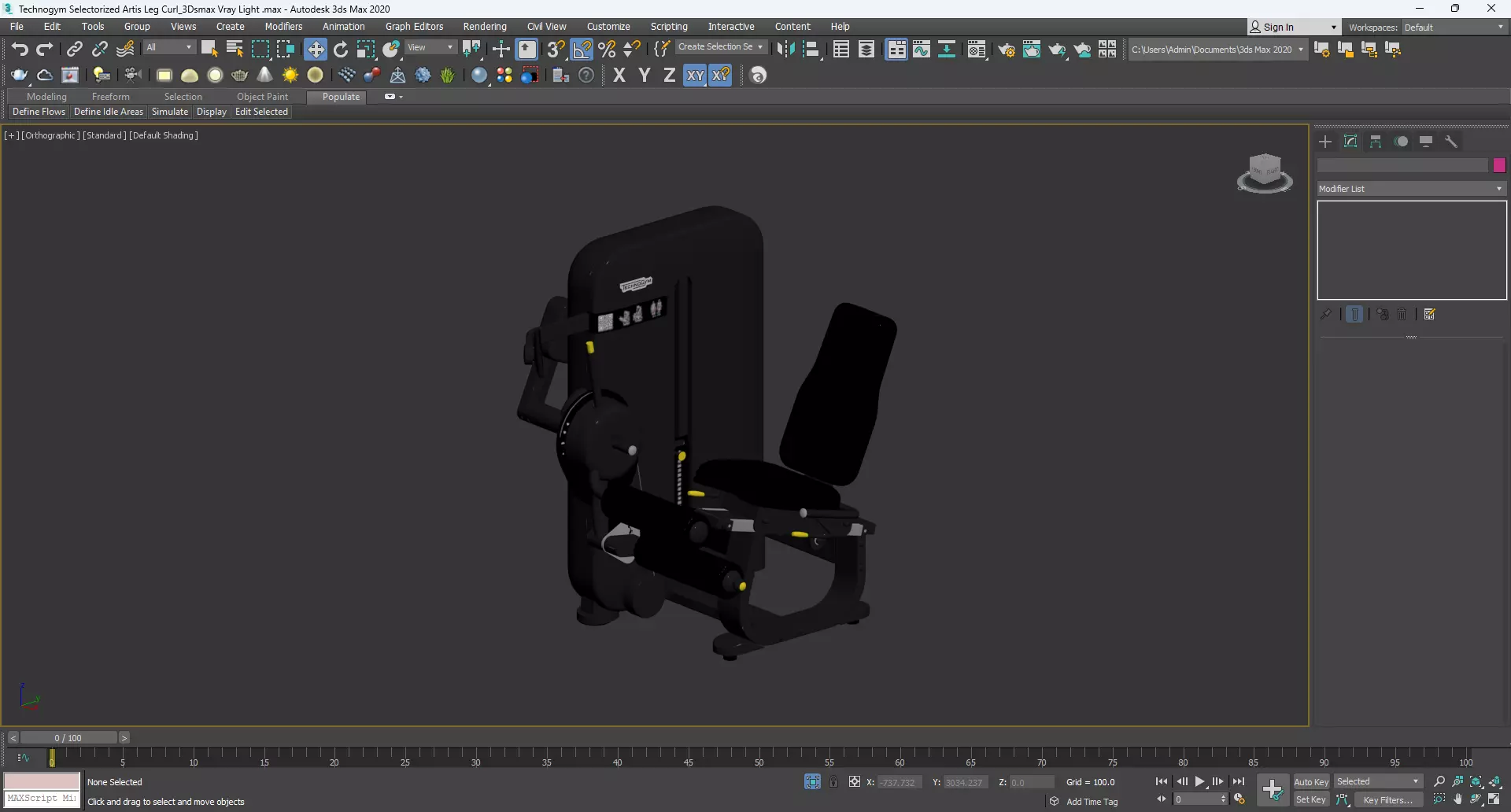Click the Render Production teapot
This screenshot has height=812, width=1511.
pyautogui.click(x=1057, y=50)
